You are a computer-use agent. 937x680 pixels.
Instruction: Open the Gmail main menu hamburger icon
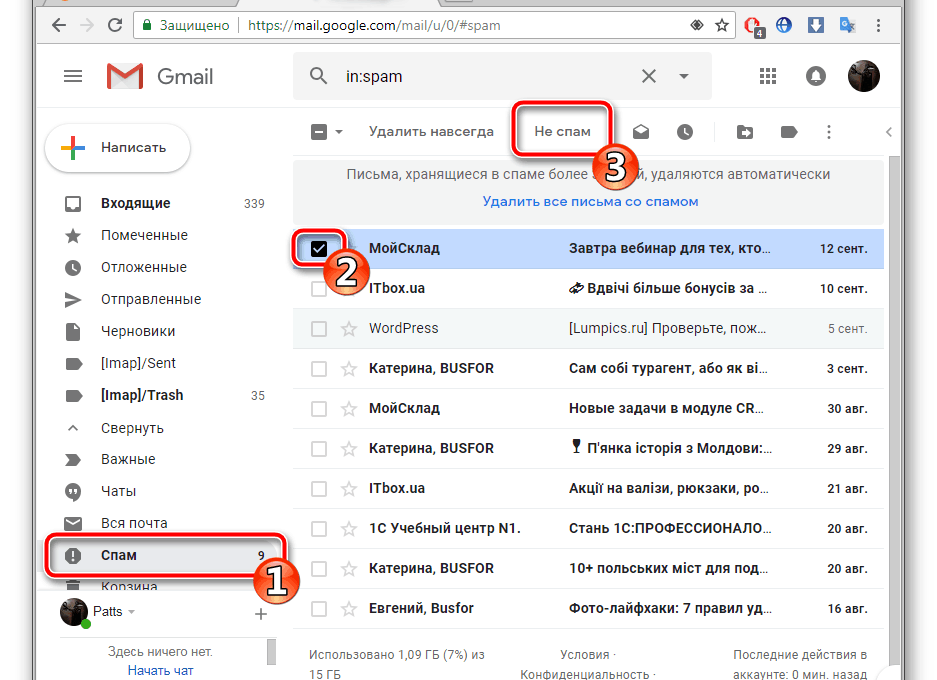[73, 76]
